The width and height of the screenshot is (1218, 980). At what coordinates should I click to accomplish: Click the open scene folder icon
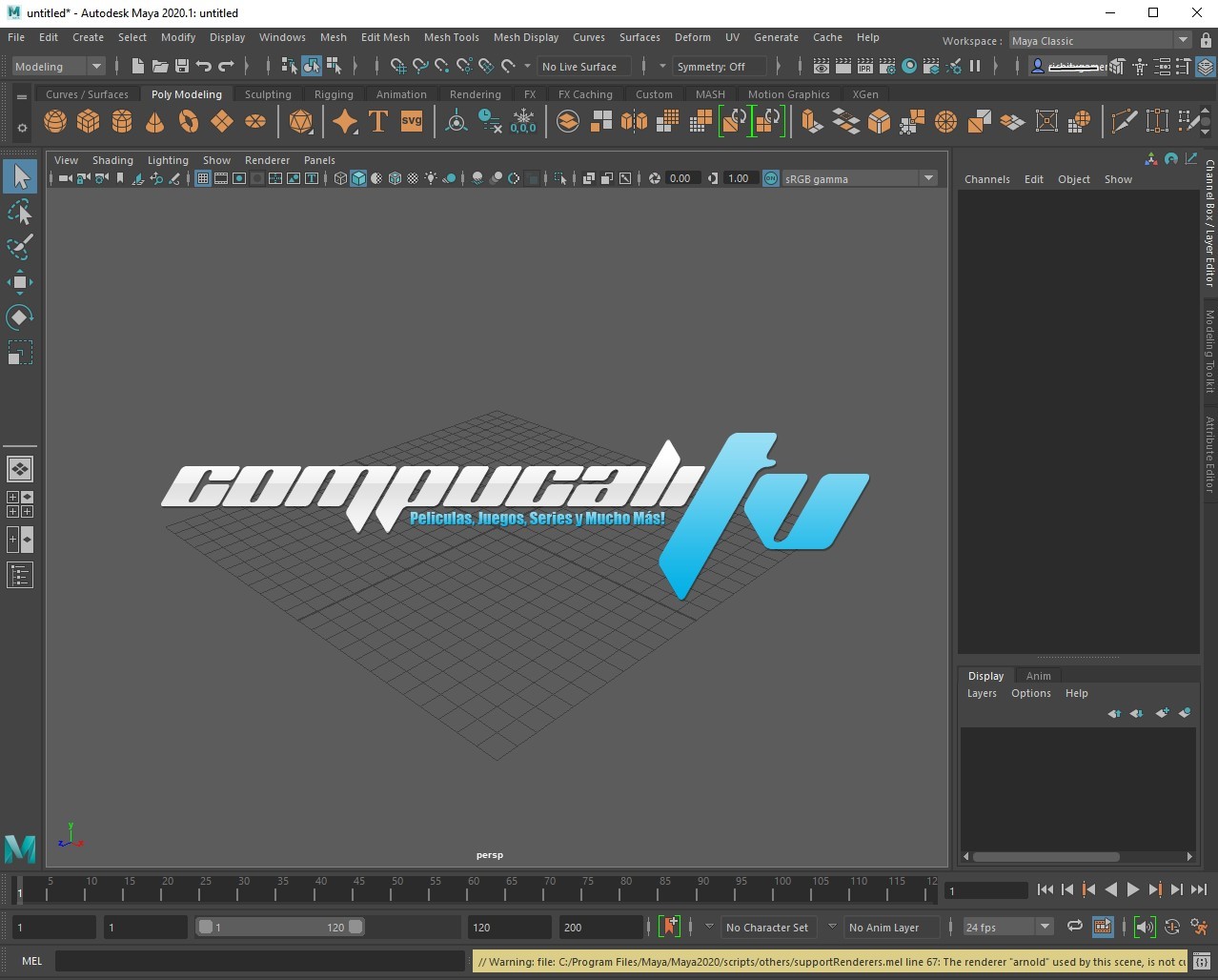click(159, 66)
